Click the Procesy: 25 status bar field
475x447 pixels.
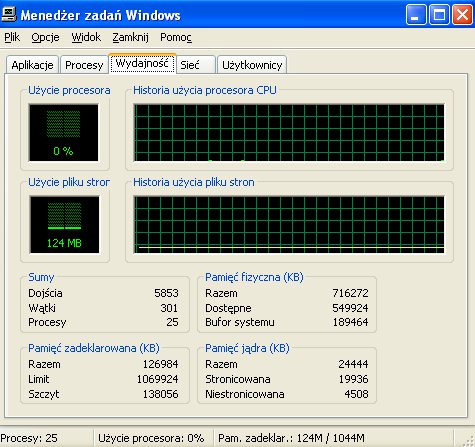(x=46, y=438)
